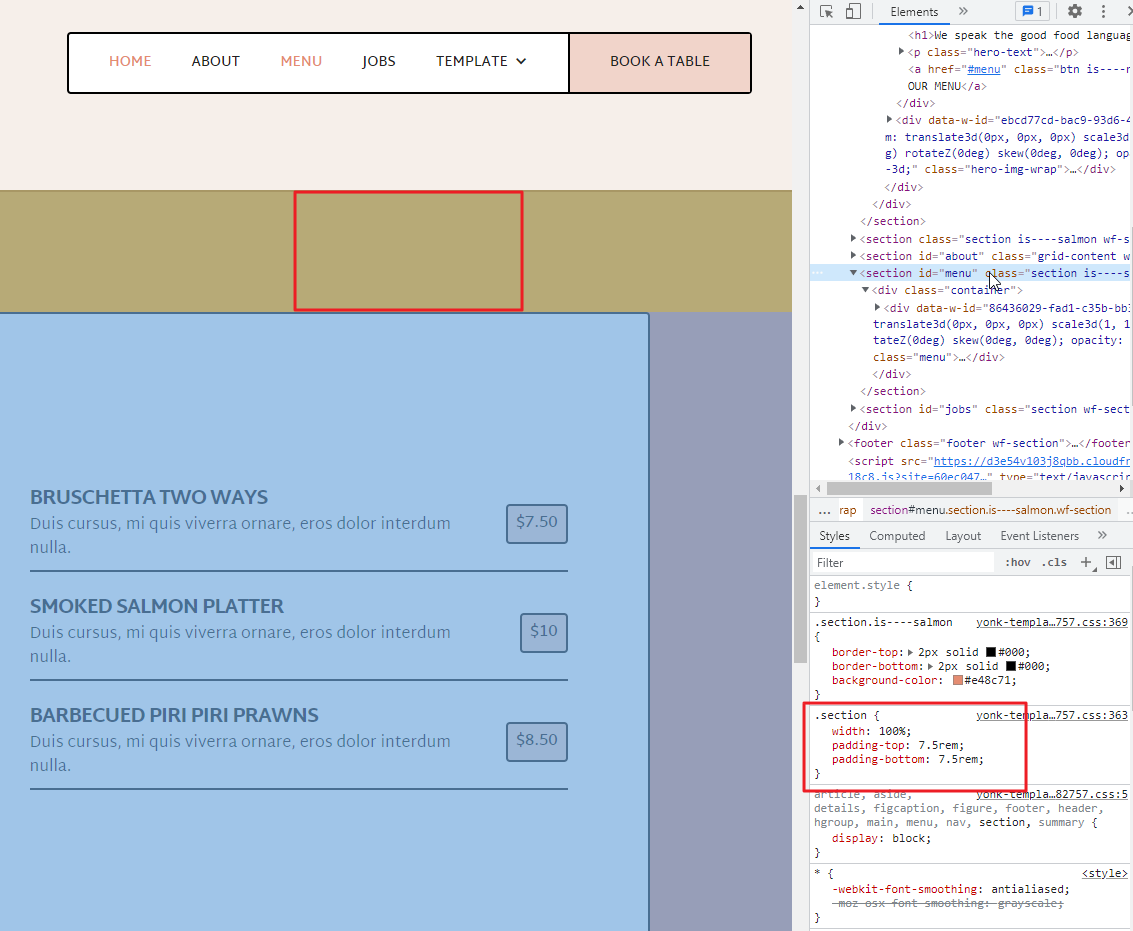
Task: Open the Layout tab
Action: click(x=963, y=536)
